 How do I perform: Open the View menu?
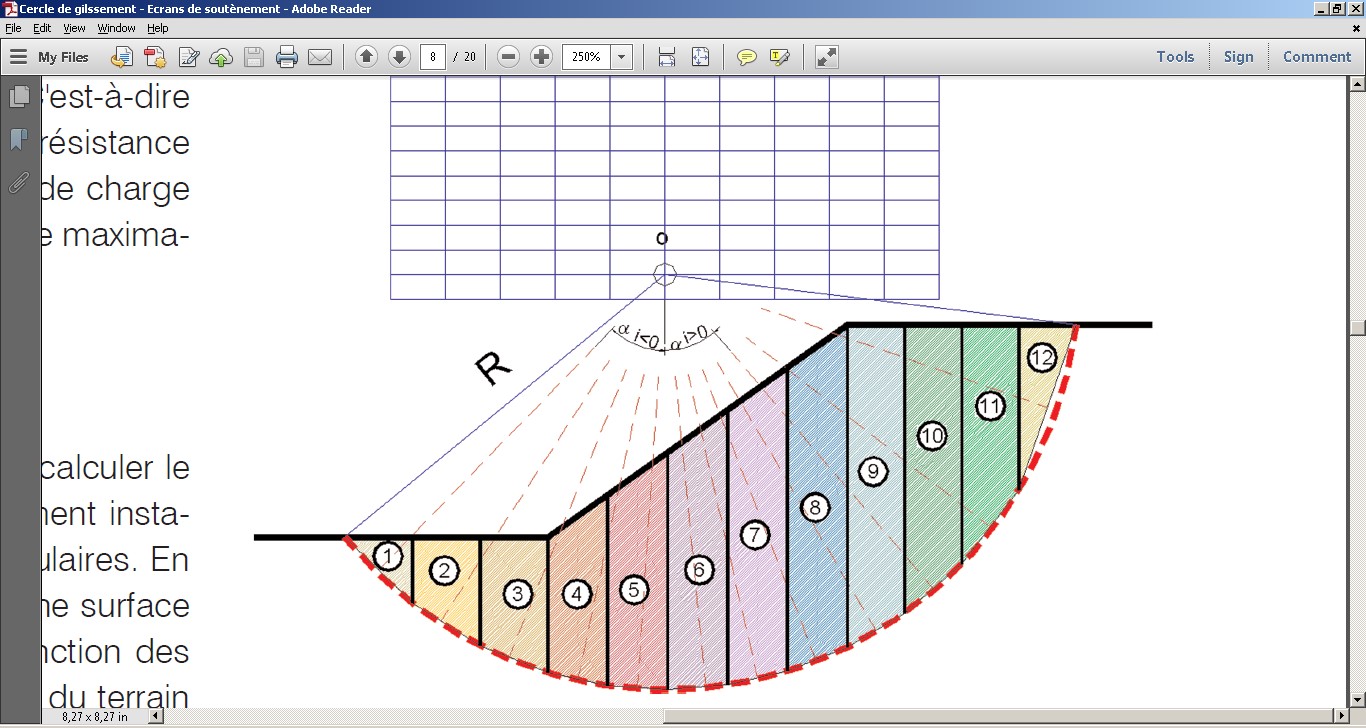pyautogui.click(x=75, y=28)
